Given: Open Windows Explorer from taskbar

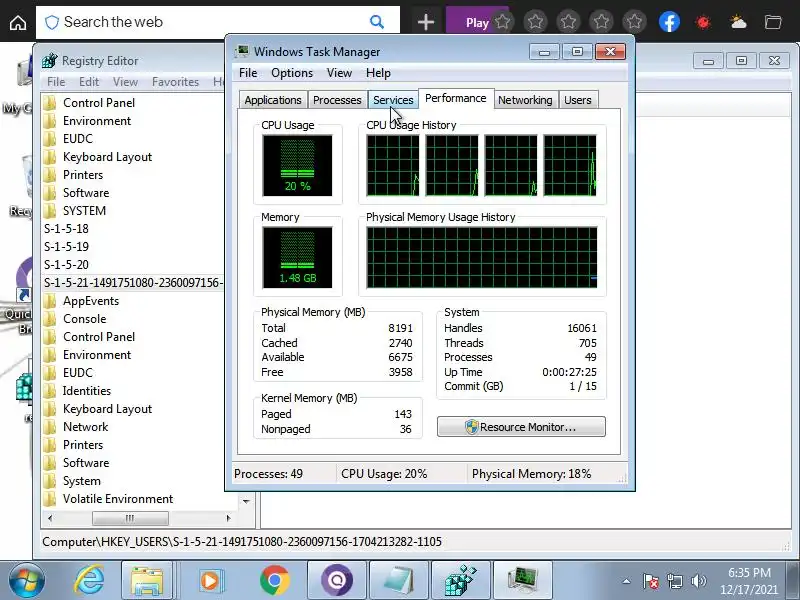Looking at the screenshot, I should point(147,581).
